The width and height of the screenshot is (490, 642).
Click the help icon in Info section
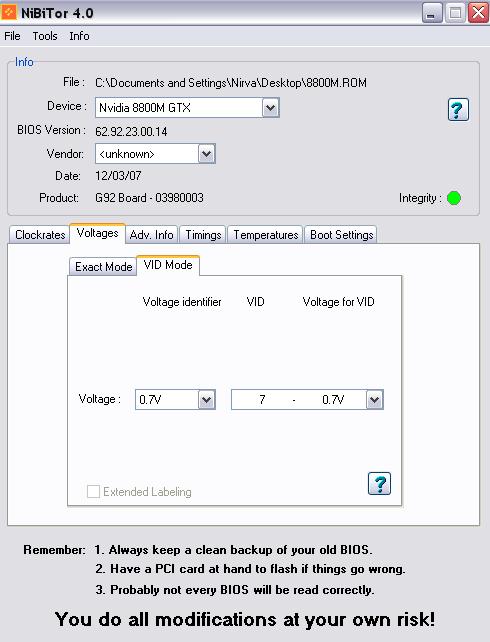pyautogui.click(x=458, y=109)
